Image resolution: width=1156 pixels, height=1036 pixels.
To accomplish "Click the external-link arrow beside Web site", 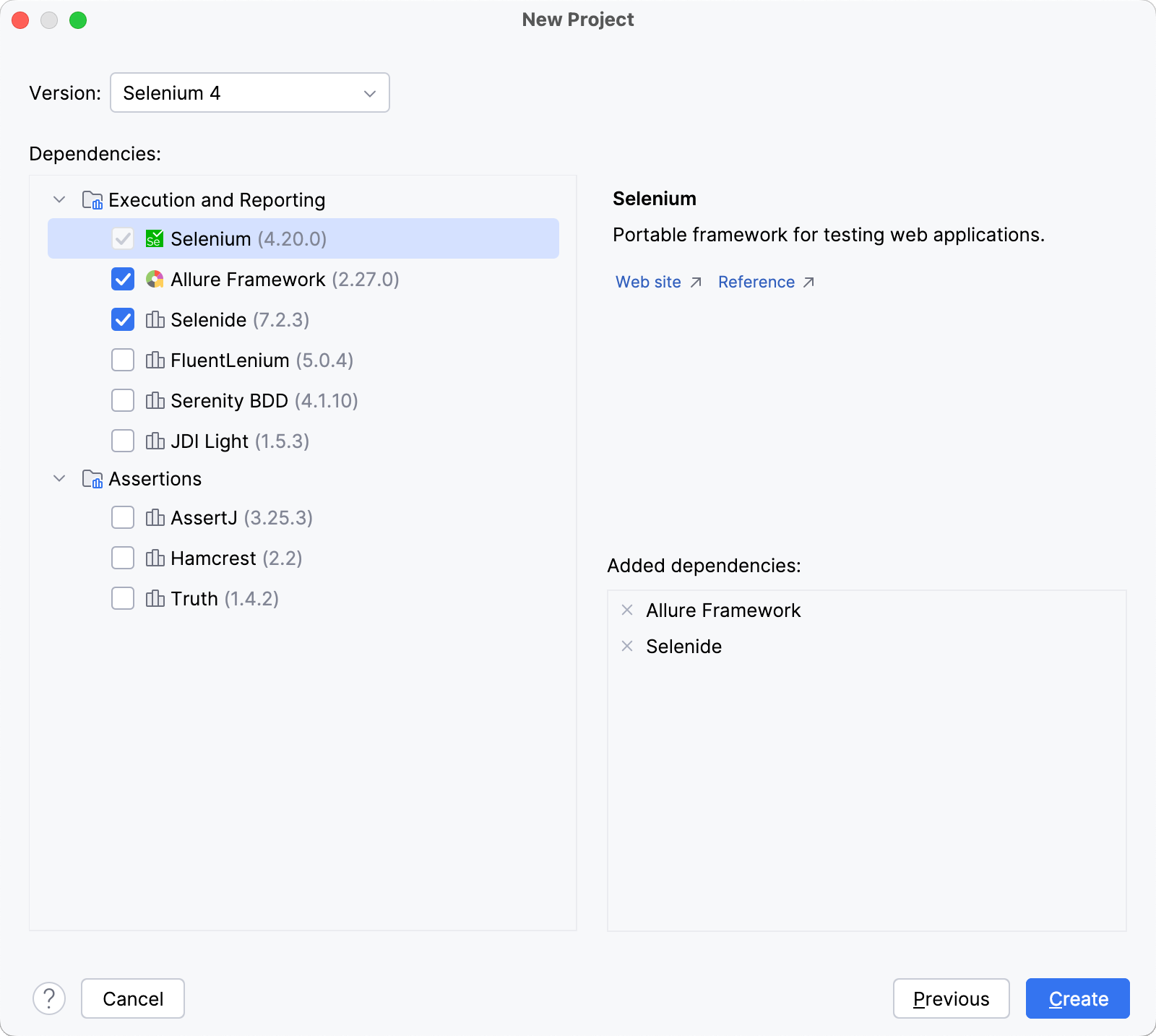I will pos(694,282).
